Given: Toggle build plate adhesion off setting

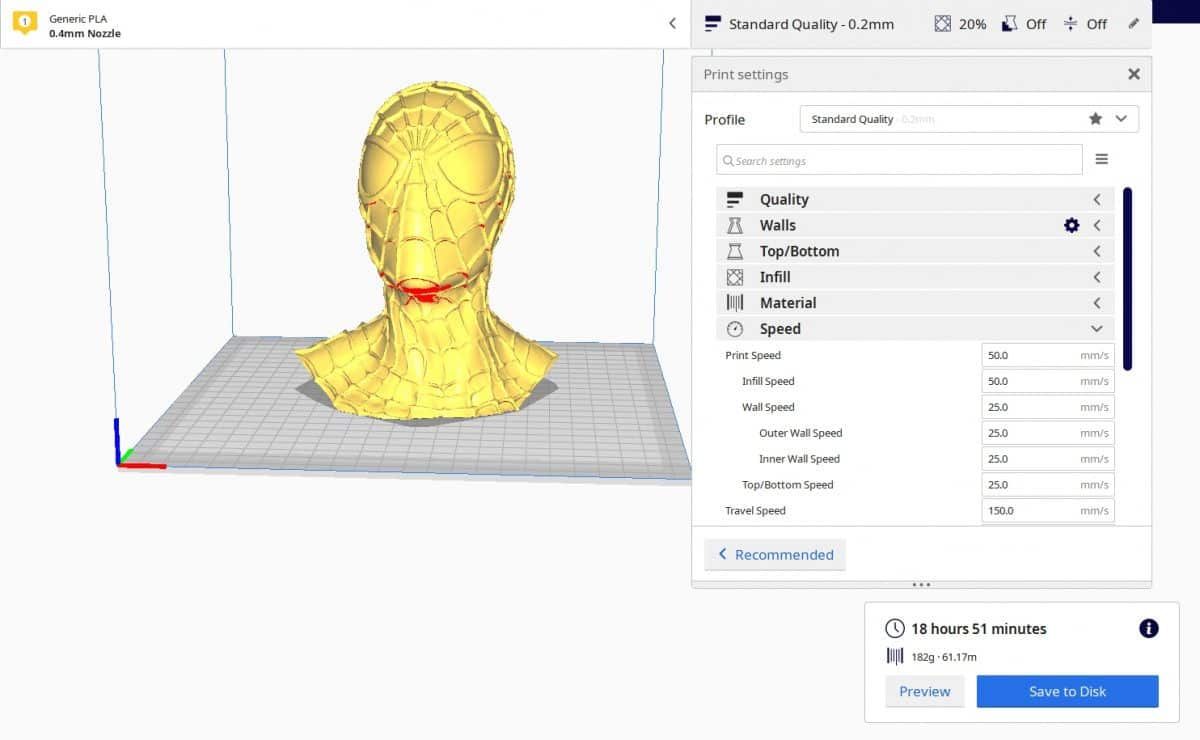Looking at the screenshot, I should point(1083,23).
